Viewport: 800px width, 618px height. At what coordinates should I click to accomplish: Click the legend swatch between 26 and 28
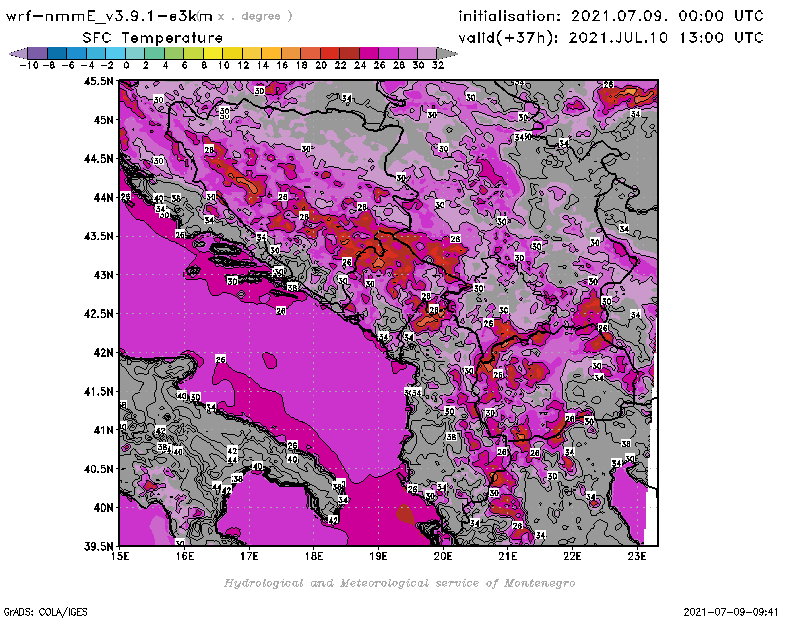point(388,53)
